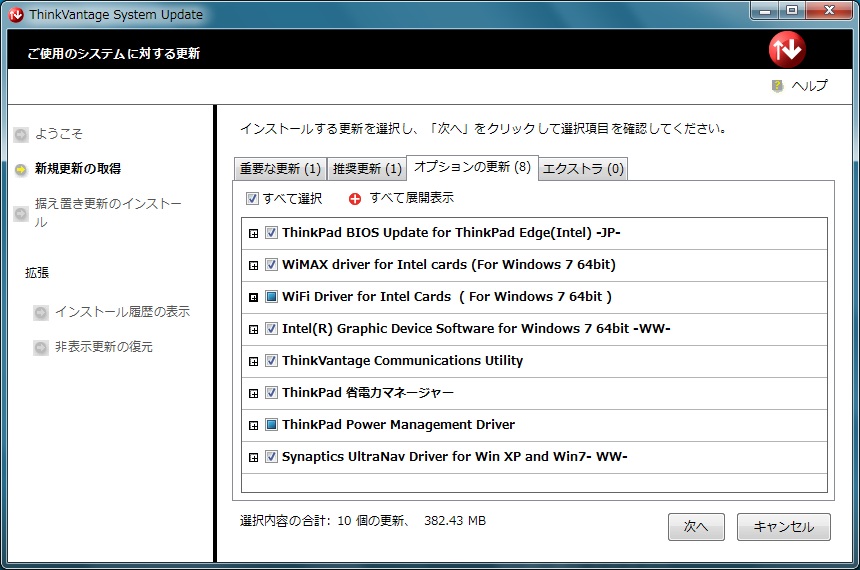Image resolution: width=860 pixels, height=570 pixels.
Task: Close the System Update window
Action: [829, 10]
